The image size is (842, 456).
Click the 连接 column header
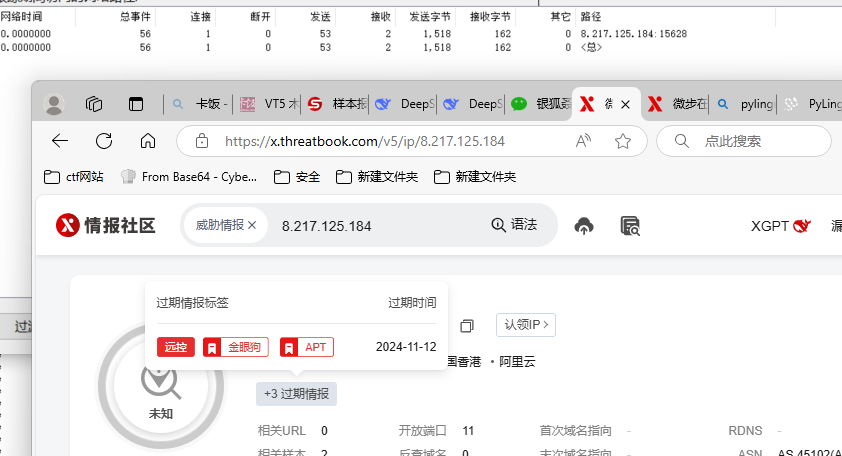(201, 17)
